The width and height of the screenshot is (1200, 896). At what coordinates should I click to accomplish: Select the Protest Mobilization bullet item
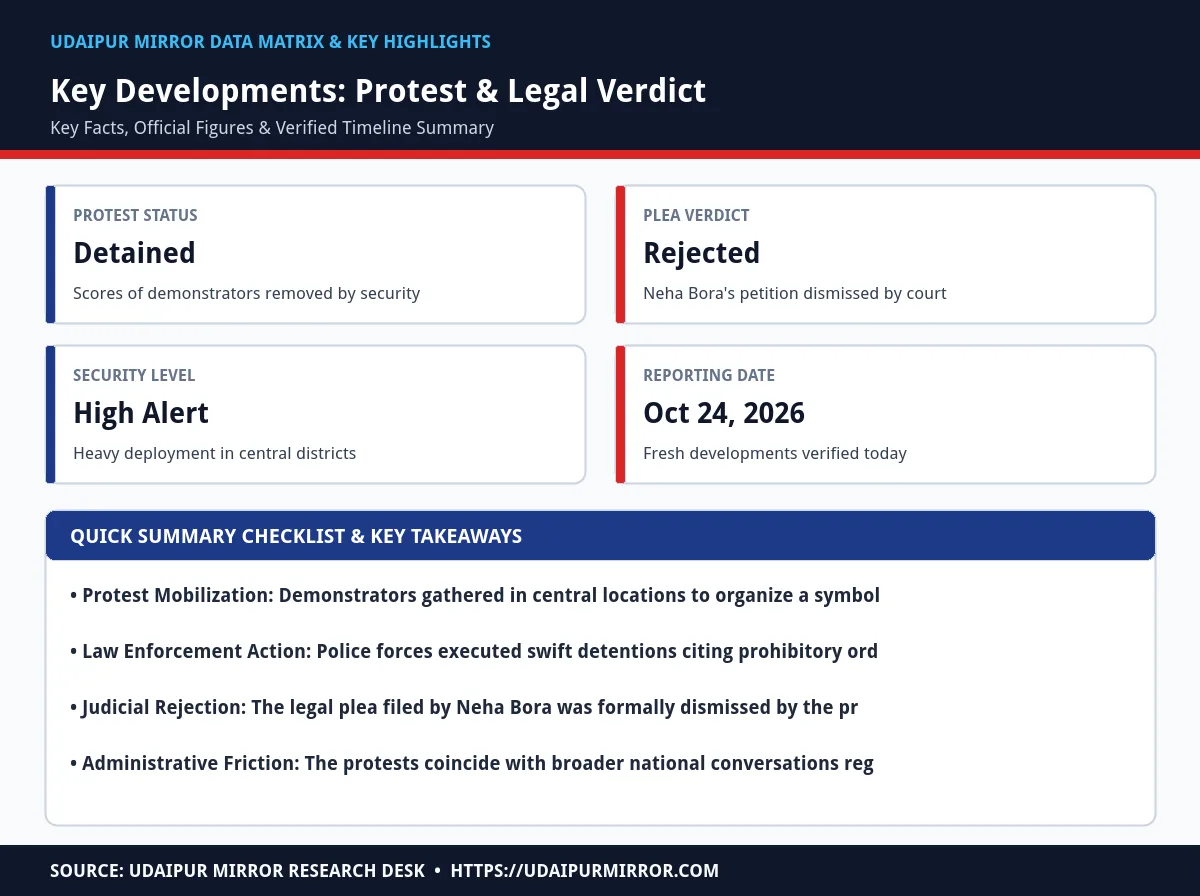(x=475, y=595)
